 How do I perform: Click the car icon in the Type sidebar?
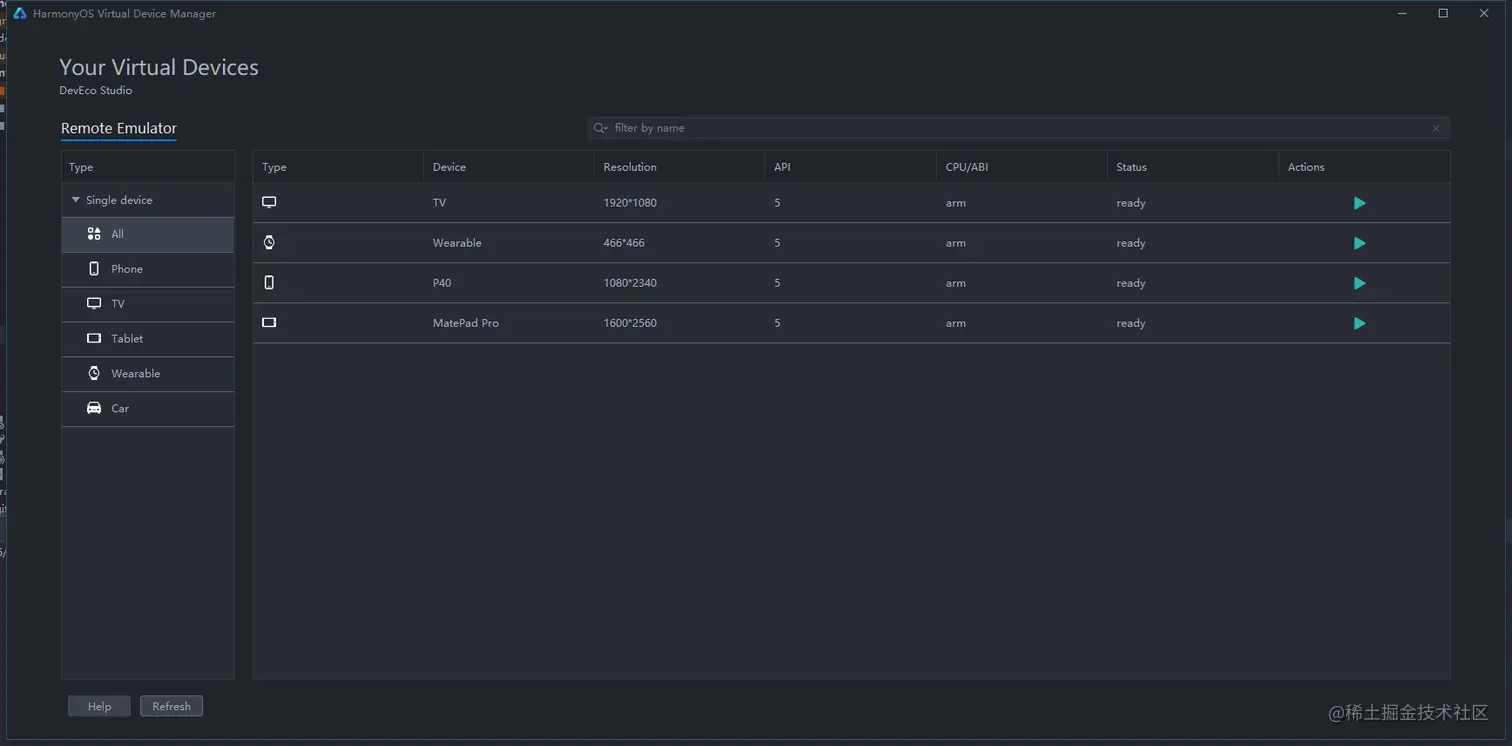point(94,408)
